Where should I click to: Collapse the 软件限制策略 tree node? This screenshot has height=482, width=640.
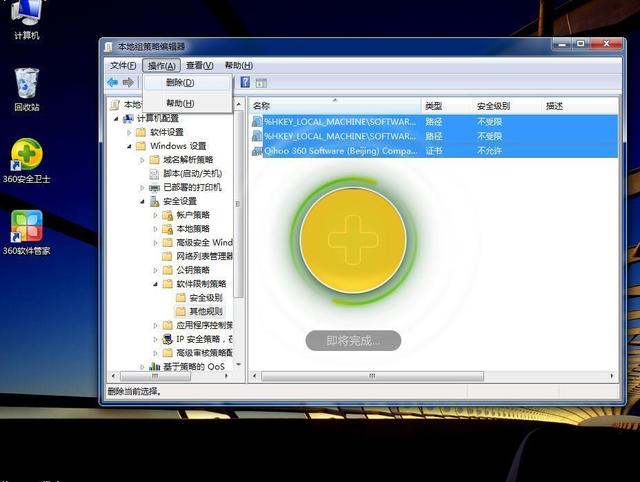(x=155, y=284)
